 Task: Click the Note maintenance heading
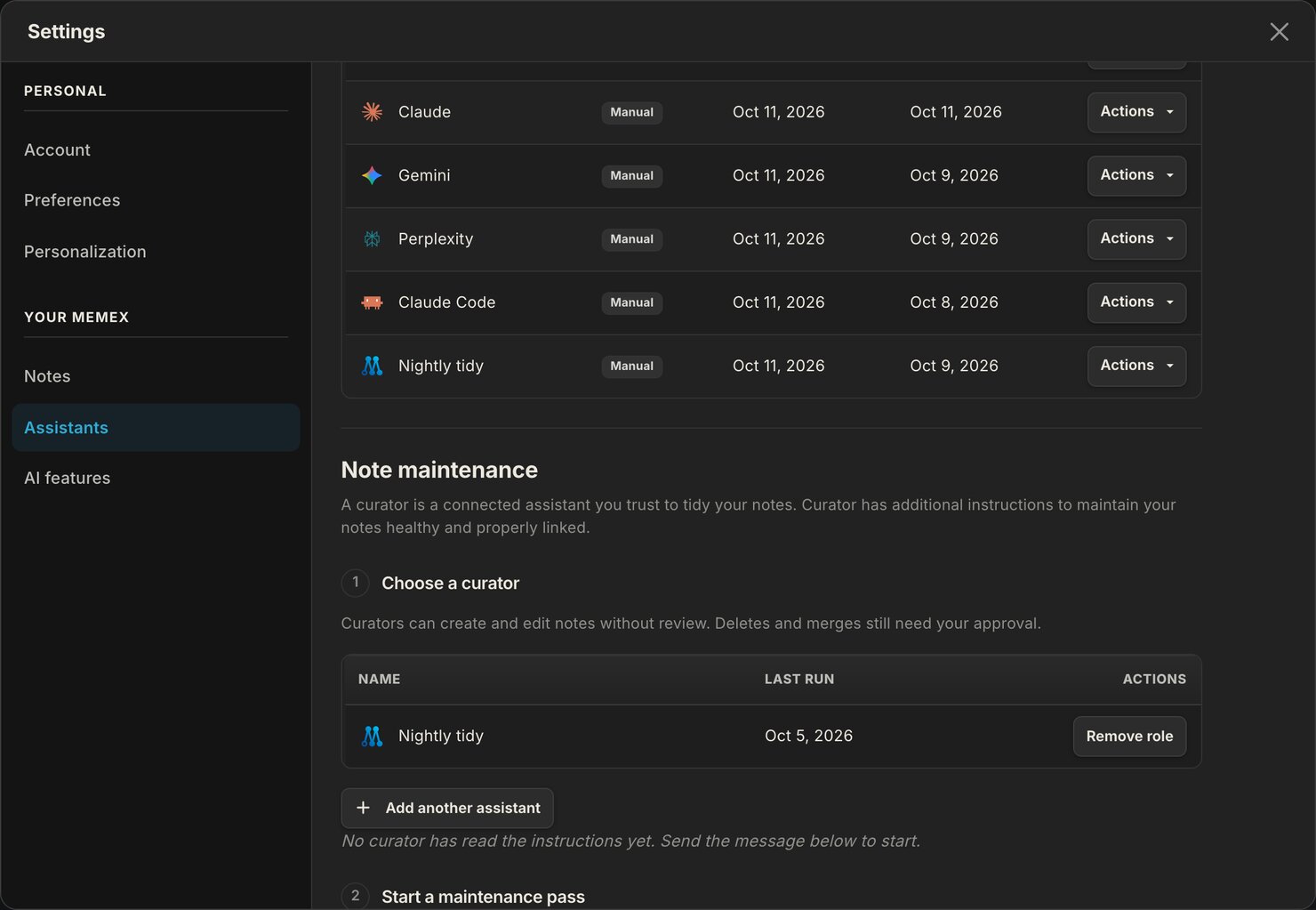pos(439,470)
